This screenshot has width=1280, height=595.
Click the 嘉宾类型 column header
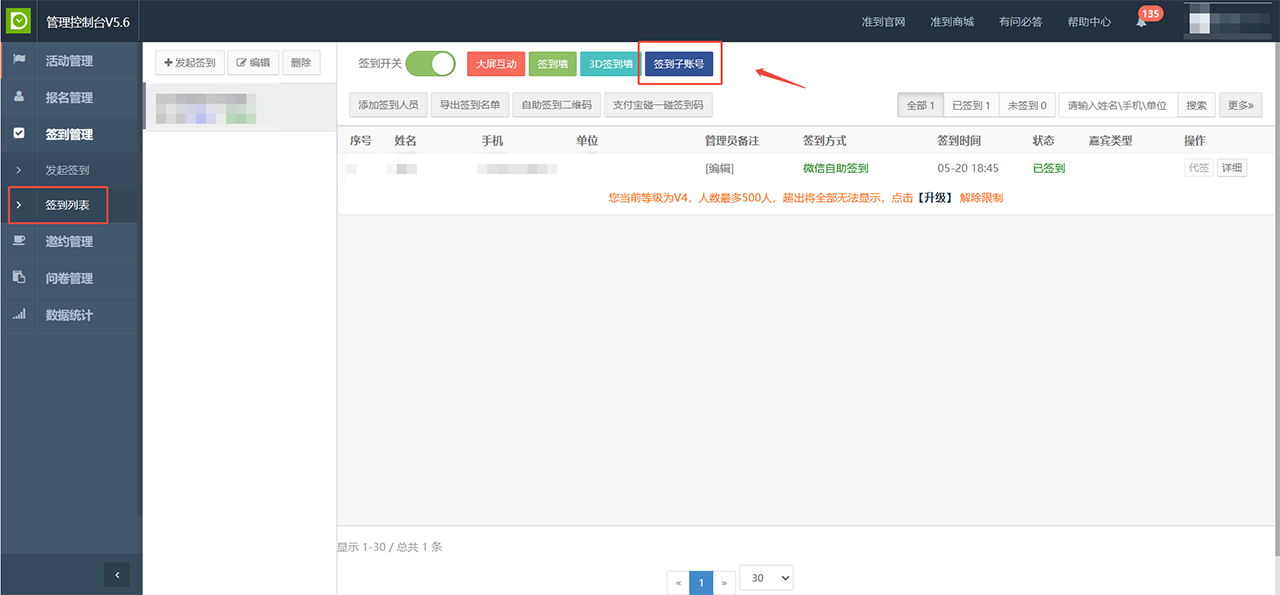[x=1111, y=141]
